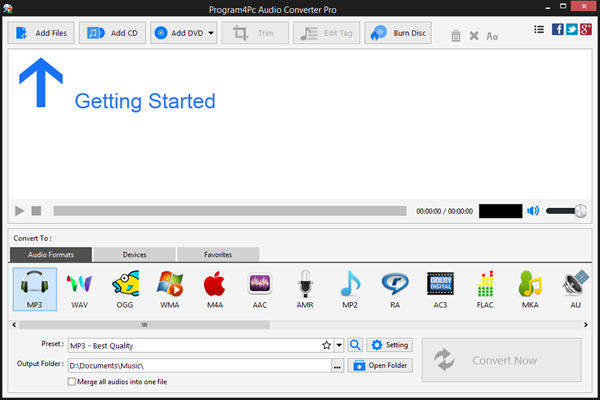
Task: Mark preset as favorite with star
Action: tap(326, 346)
